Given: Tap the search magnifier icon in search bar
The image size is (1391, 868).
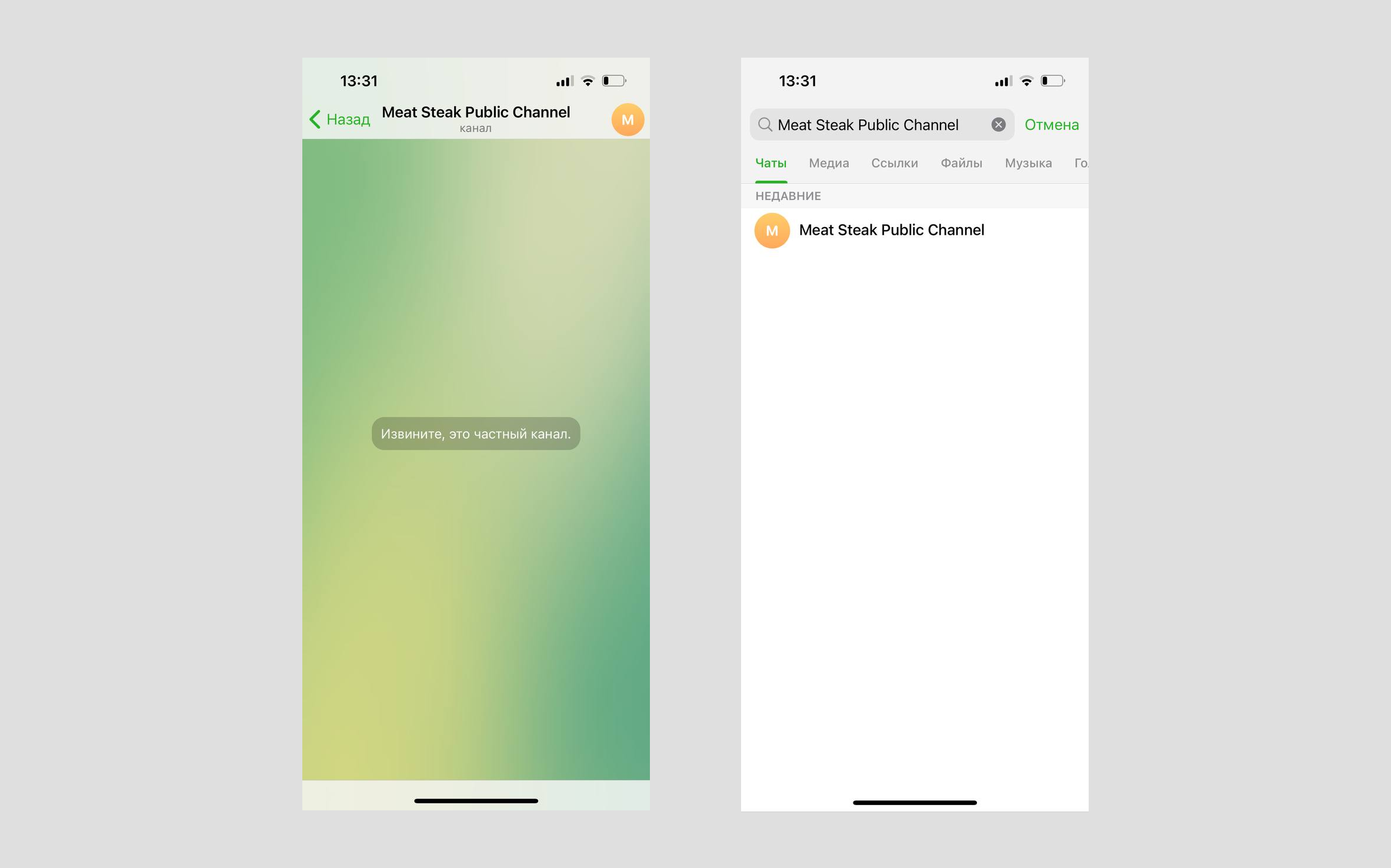Looking at the screenshot, I should pos(765,124).
